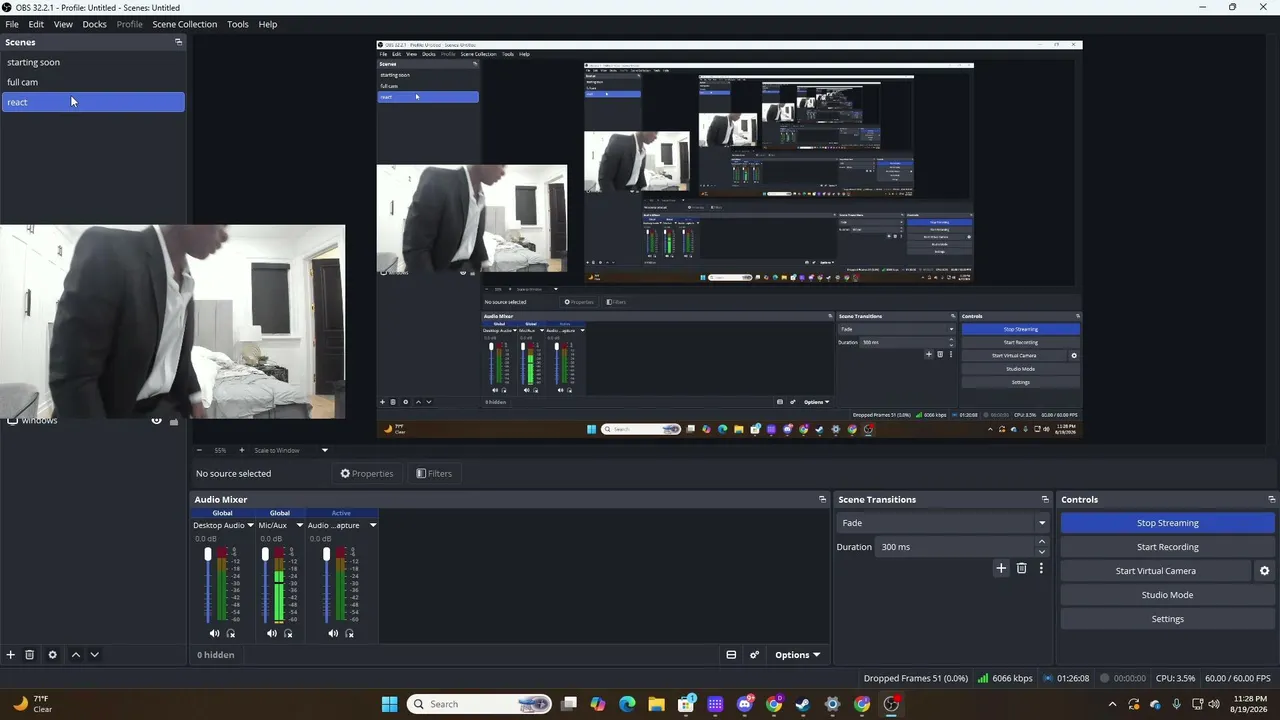Add a new scene with the plus icon
Screen dimensions: 1280x720
click(x=11, y=655)
